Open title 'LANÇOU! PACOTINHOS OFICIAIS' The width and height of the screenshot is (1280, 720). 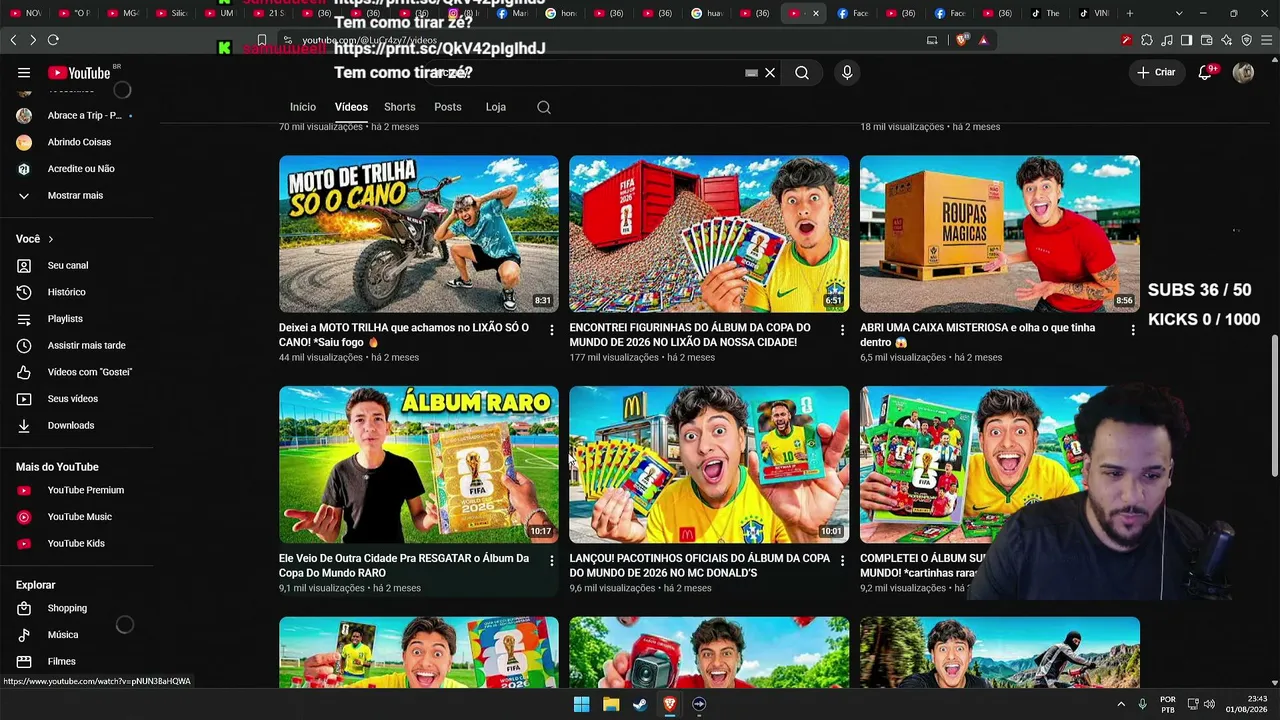point(700,566)
